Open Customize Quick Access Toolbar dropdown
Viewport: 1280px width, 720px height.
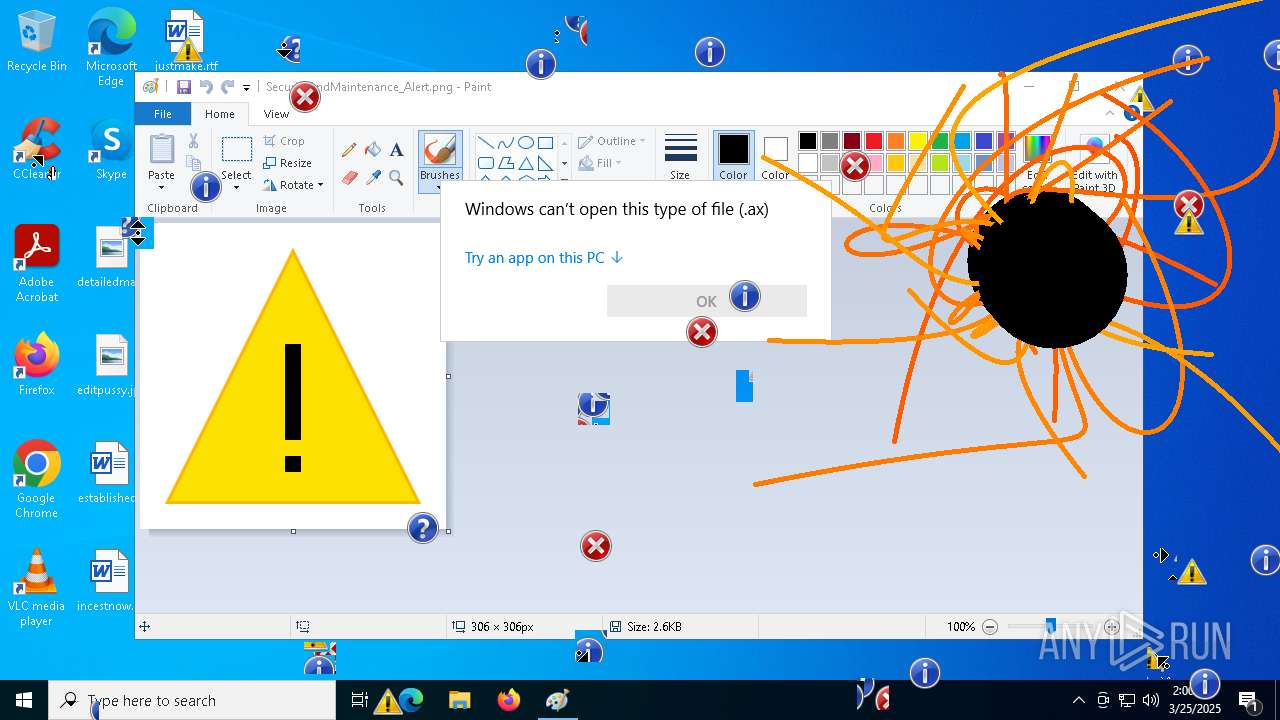pos(247,88)
